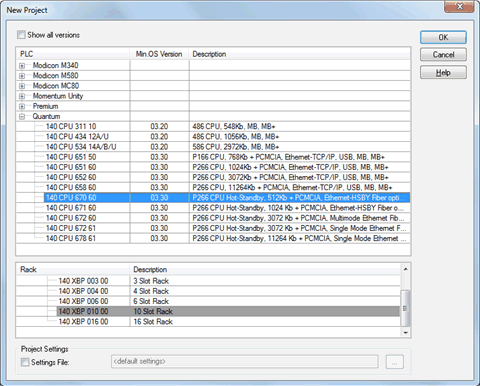Screen dimensions: 480x386
Task: Choose rack 140 XBP 006 00
Action: click(83, 301)
